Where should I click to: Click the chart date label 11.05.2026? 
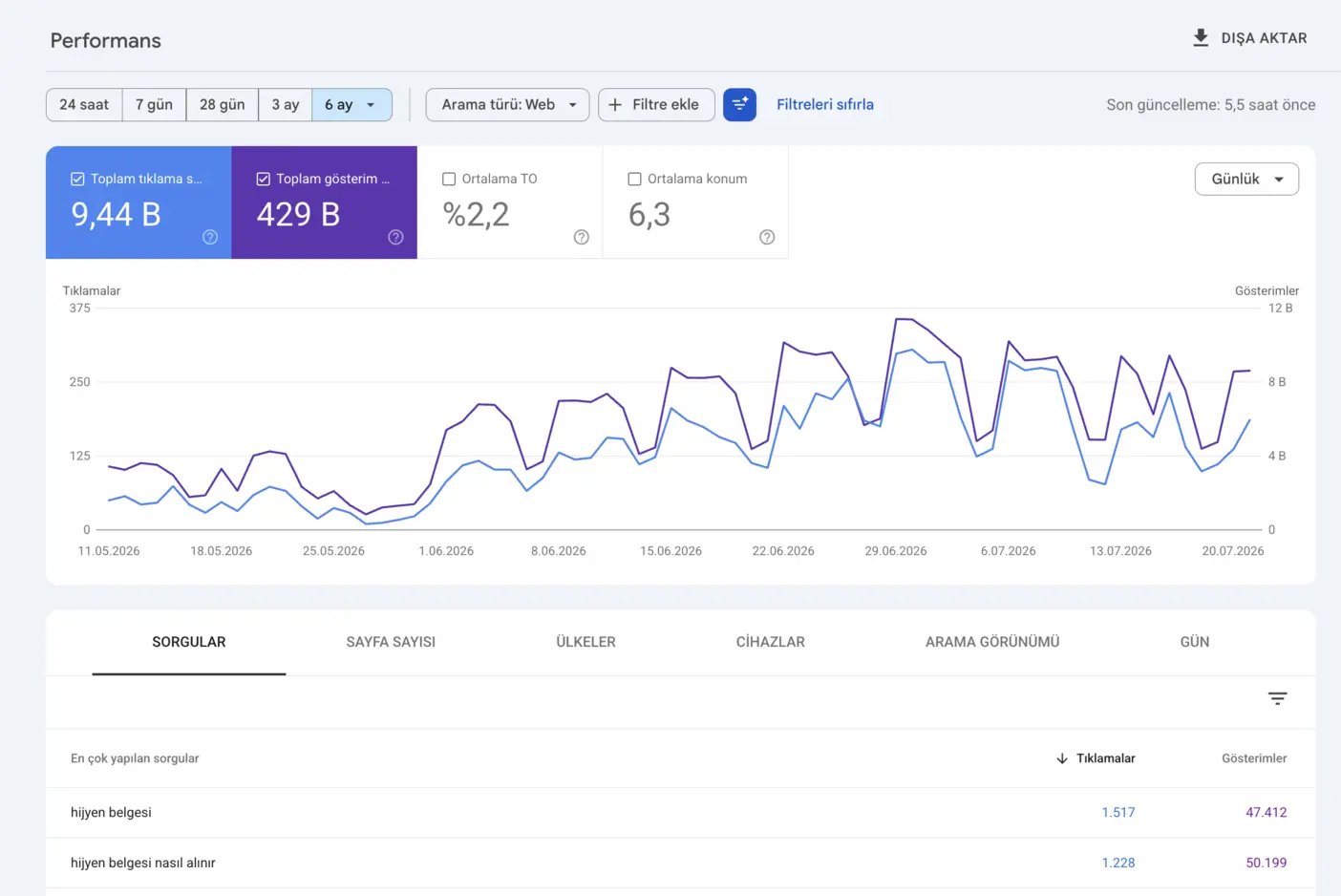109,551
